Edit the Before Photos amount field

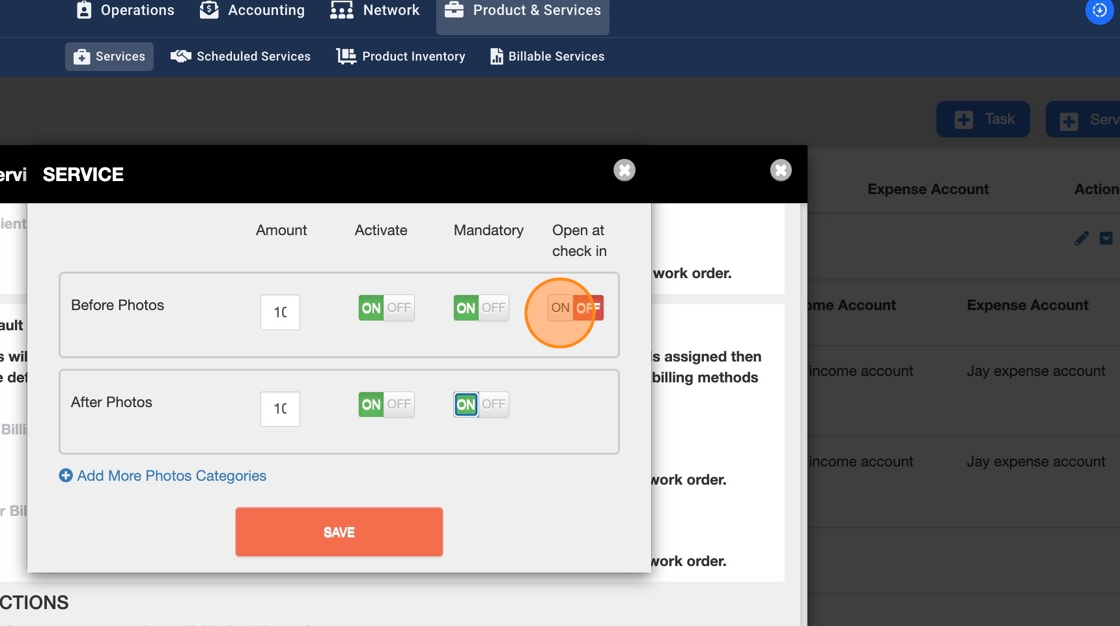[280, 312]
